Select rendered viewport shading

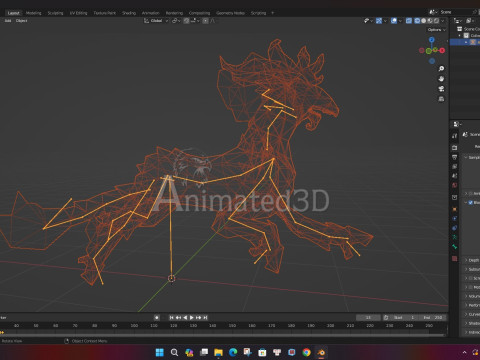coord(436,21)
